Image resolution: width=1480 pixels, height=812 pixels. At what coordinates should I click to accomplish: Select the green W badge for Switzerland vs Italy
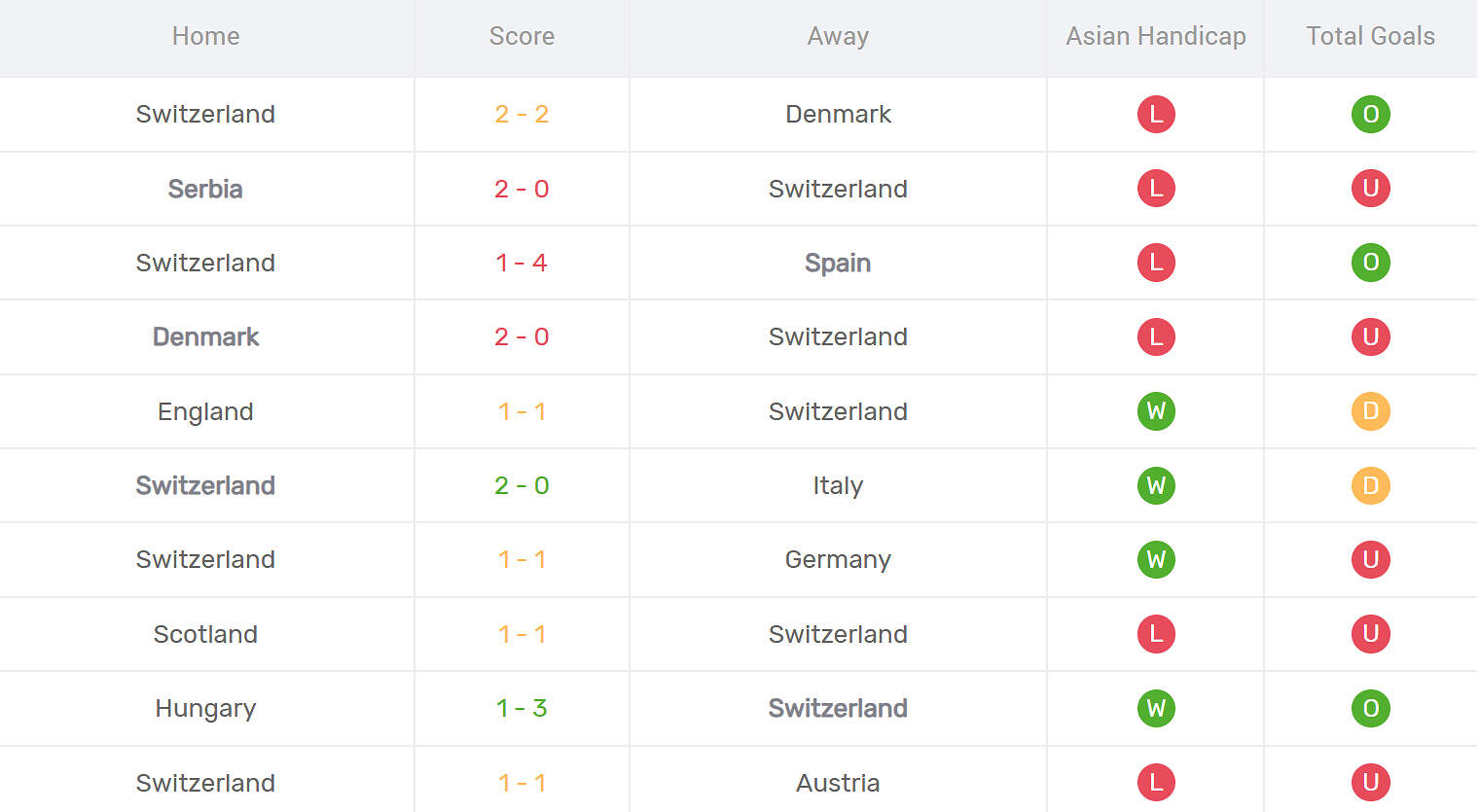pos(1156,485)
